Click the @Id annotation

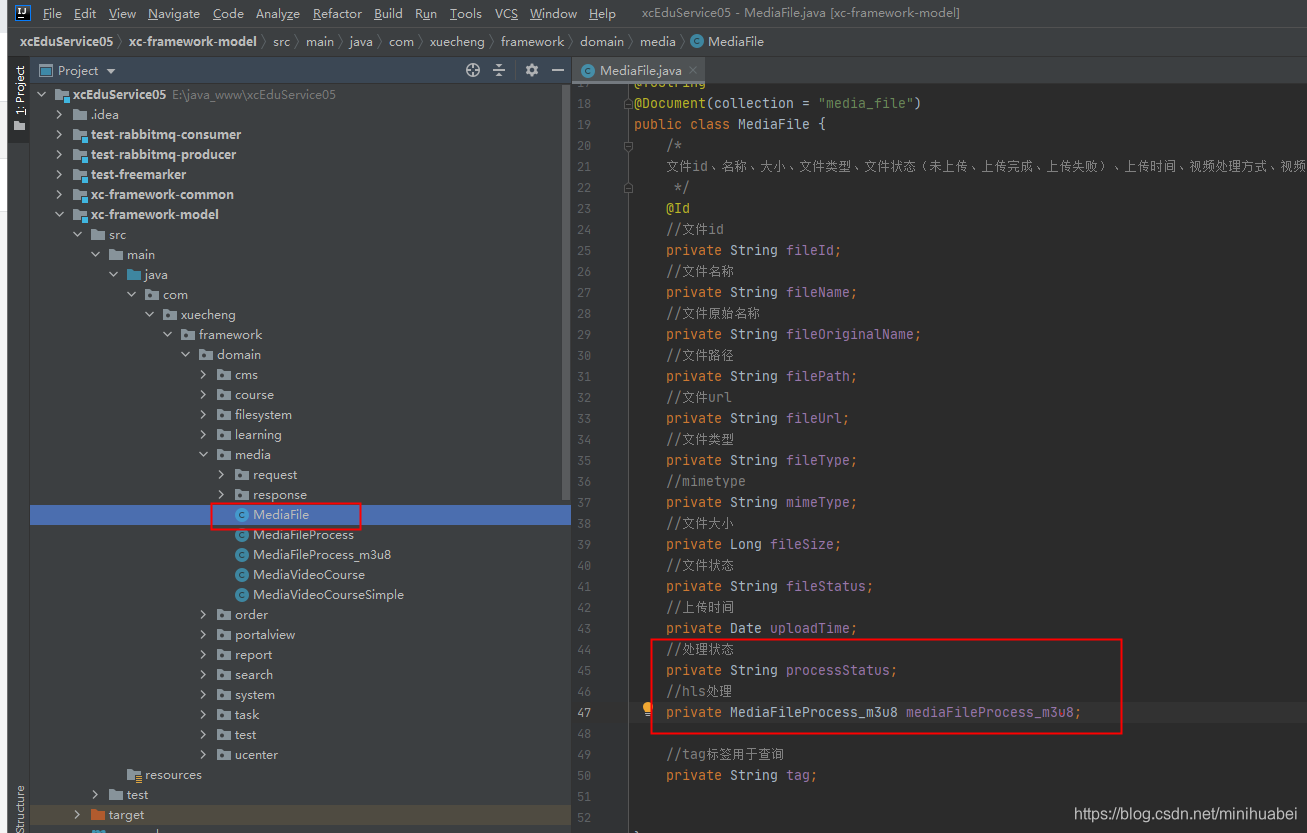[678, 208]
